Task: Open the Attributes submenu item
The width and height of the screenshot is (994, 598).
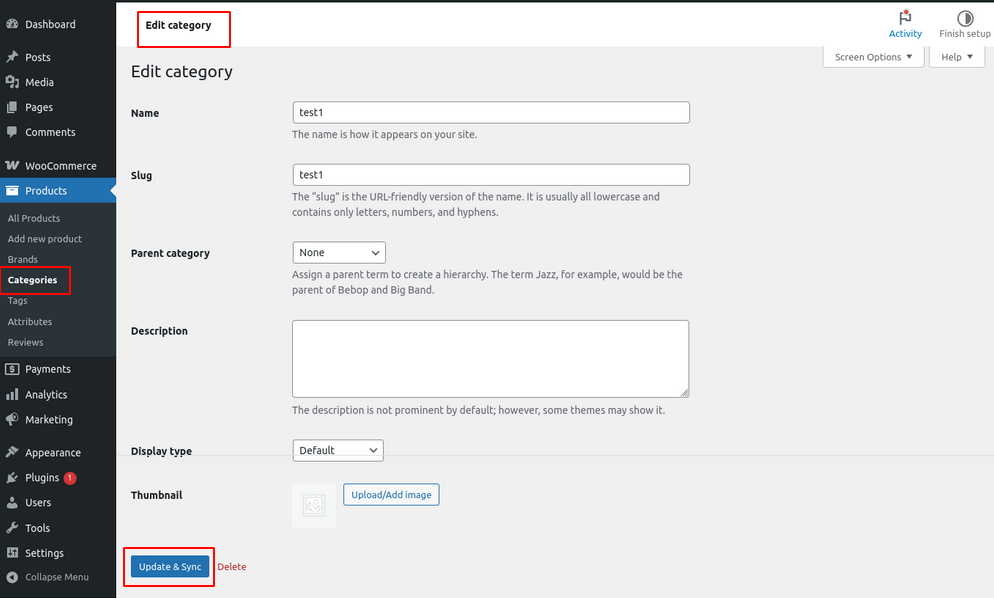Action: [x=30, y=322]
